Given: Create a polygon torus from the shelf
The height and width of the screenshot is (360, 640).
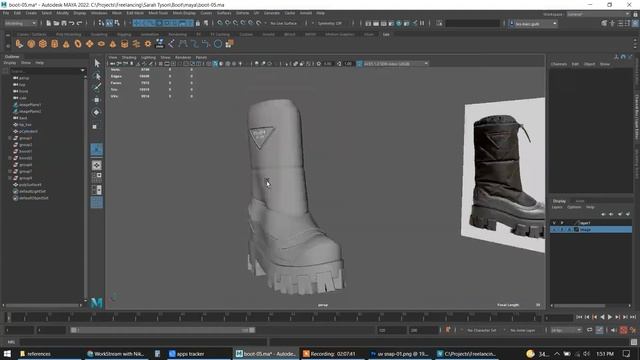Looking at the screenshot, I should click(78, 44).
